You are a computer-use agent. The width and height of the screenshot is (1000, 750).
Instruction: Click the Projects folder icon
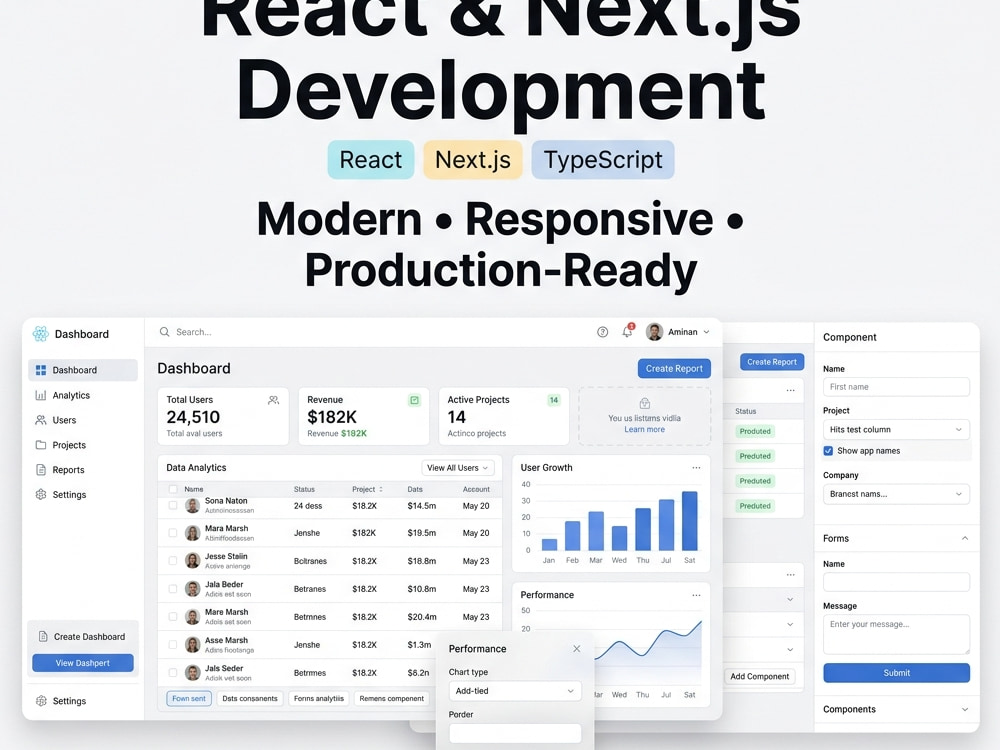coord(41,445)
